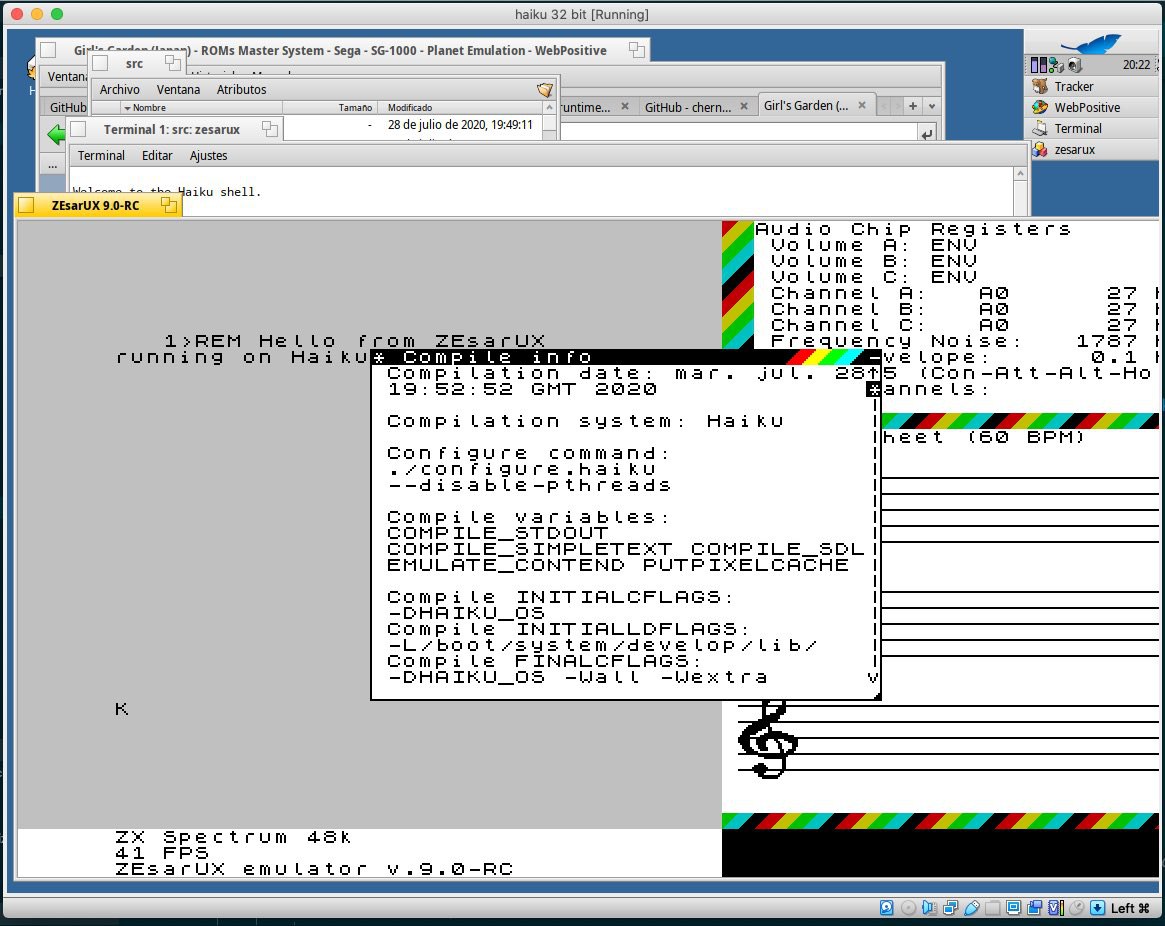Click the folder icon in src window menu bar

tap(545, 90)
